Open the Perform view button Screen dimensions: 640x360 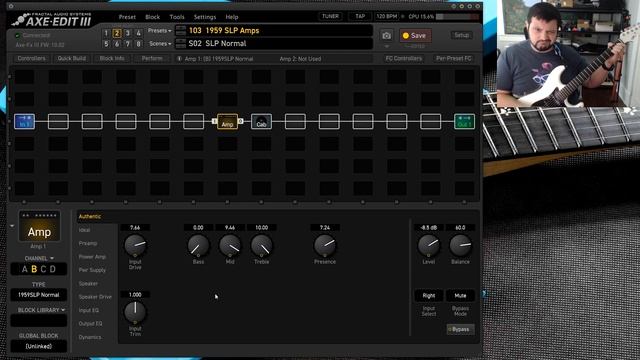tap(152, 59)
